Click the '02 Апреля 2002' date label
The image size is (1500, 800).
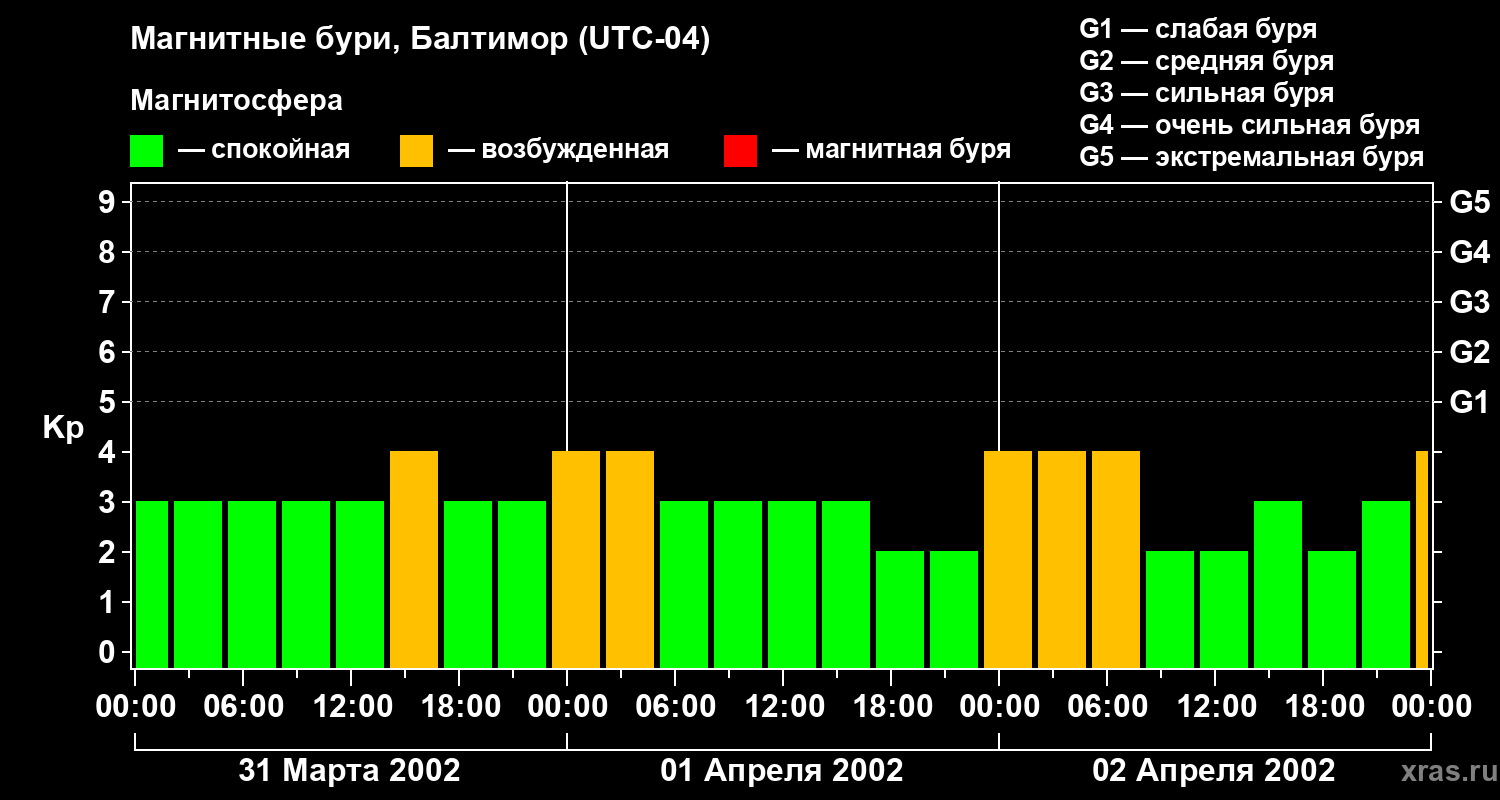click(1214, 771)
